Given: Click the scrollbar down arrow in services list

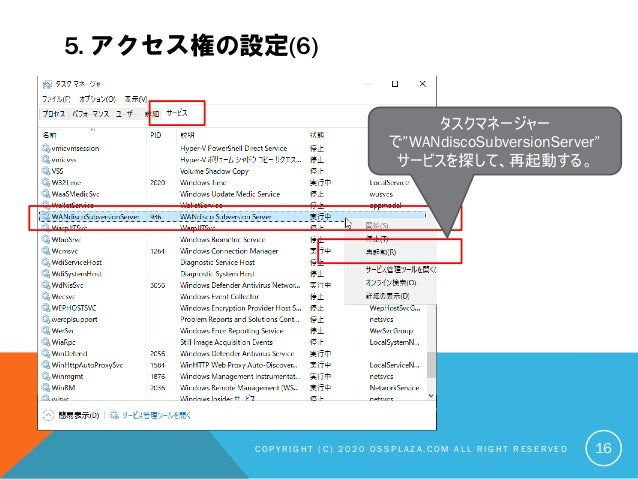Looking at the screenshot, I should point(431,396).
